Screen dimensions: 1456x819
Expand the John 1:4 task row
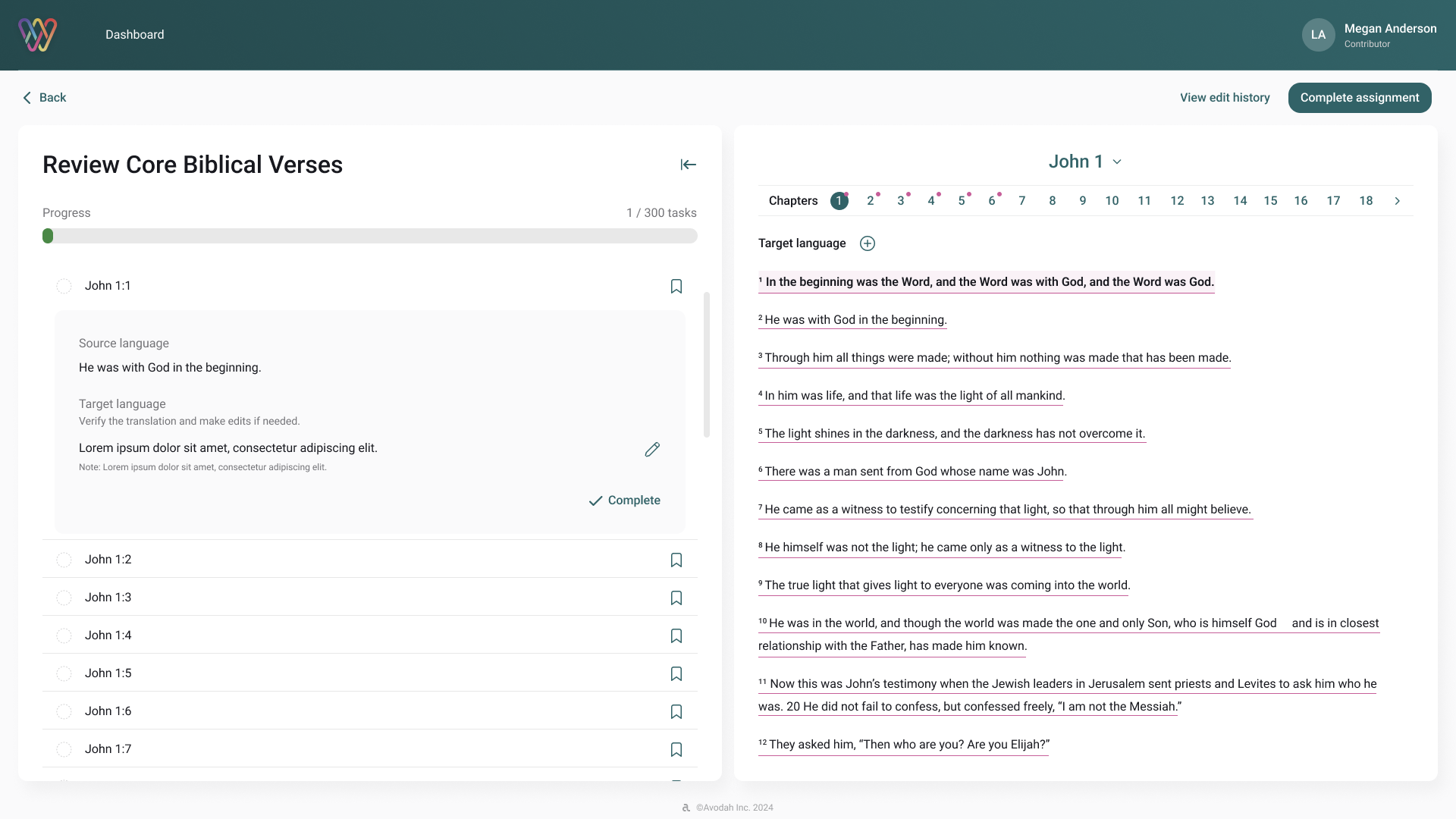point(108,635)
